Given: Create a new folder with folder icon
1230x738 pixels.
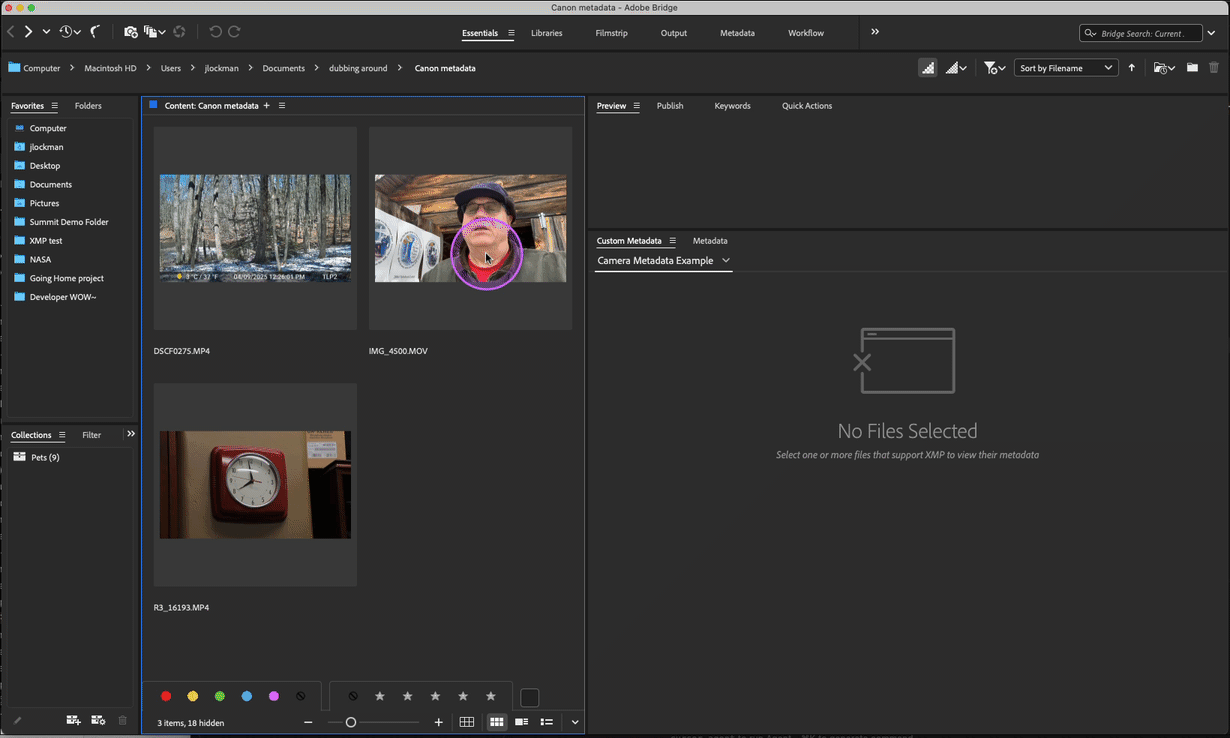Looking at the screenshot, I should (x=1192, y=68).
